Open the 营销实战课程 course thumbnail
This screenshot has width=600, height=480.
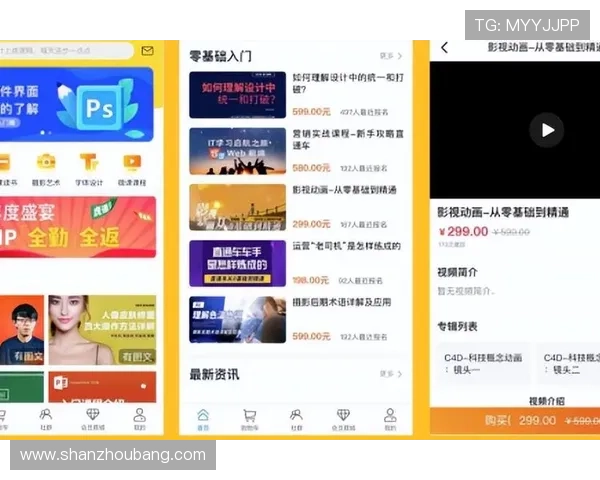237,151
